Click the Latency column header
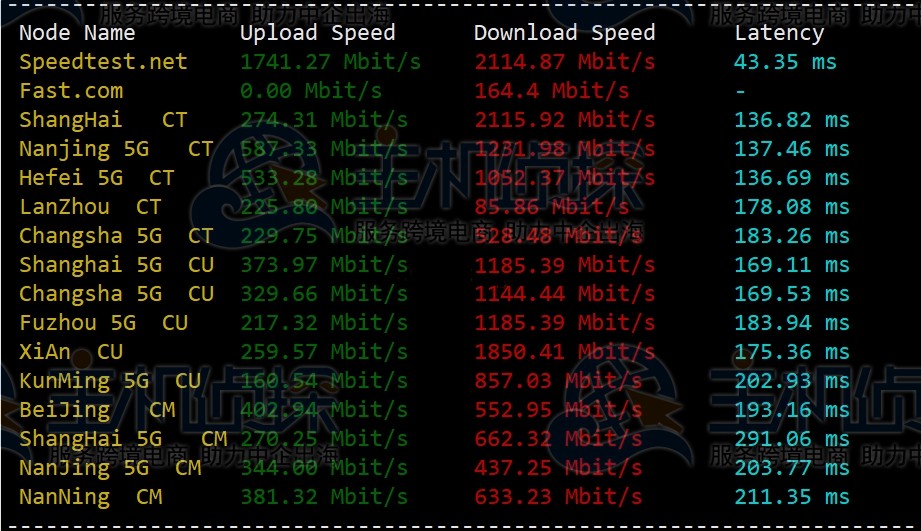This screenshot has width=921, height=531. (779, 33)
